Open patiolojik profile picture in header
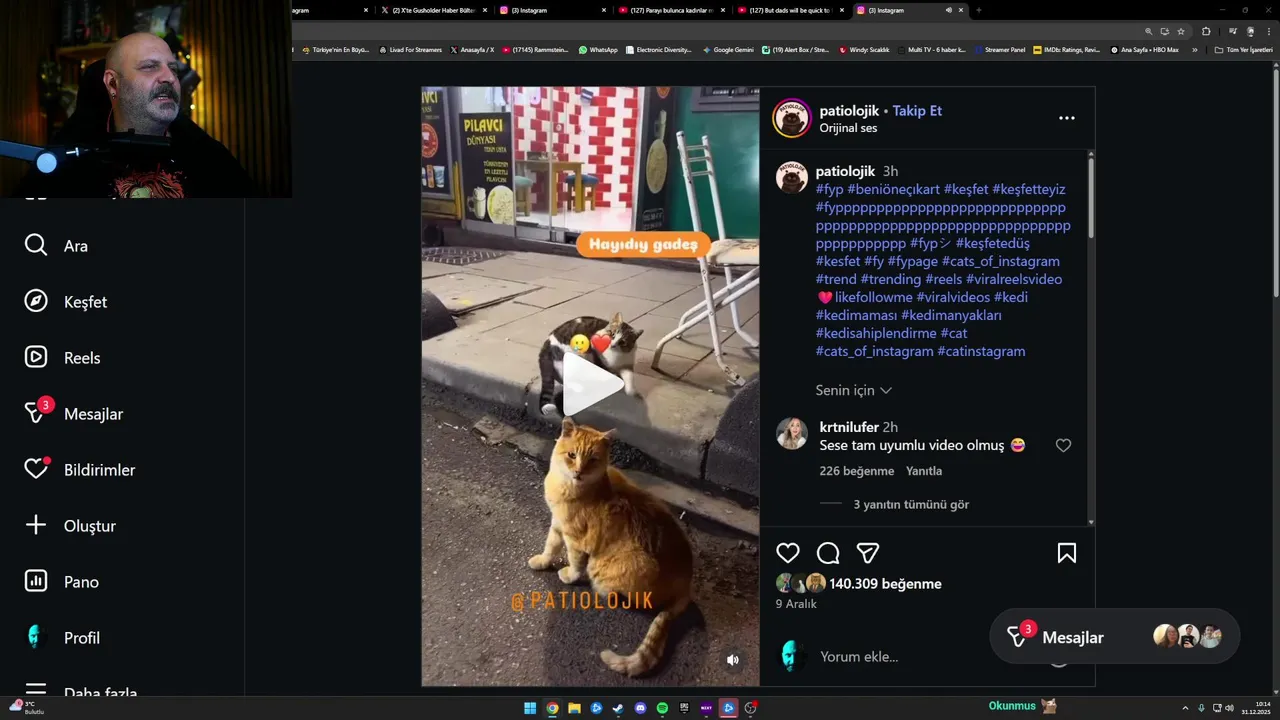 click(791, 118)
